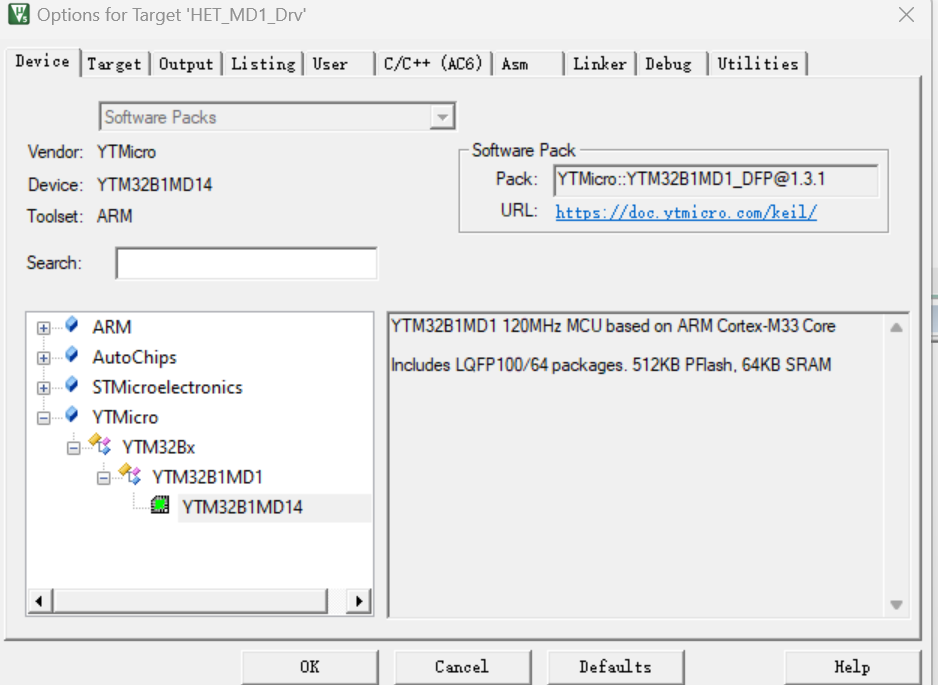Select the Device tab
This screenshot has height=685, width=938.
[42, 62]
